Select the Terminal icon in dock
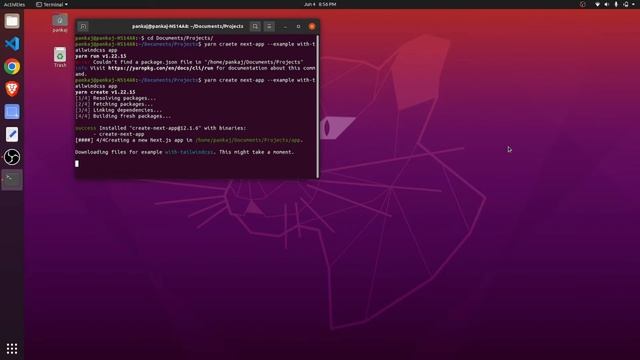The image size is (640, 360). tap(12, 180)
